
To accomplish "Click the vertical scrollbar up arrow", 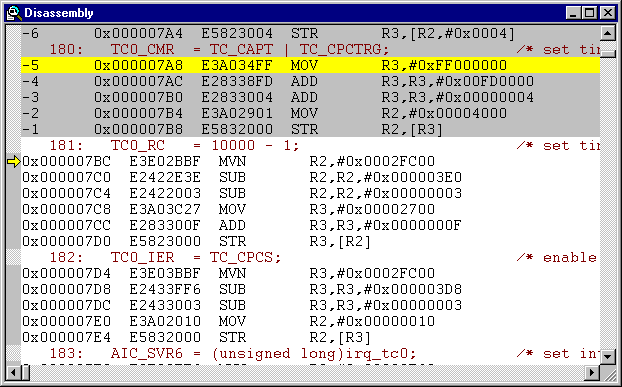I will (607, 33).
